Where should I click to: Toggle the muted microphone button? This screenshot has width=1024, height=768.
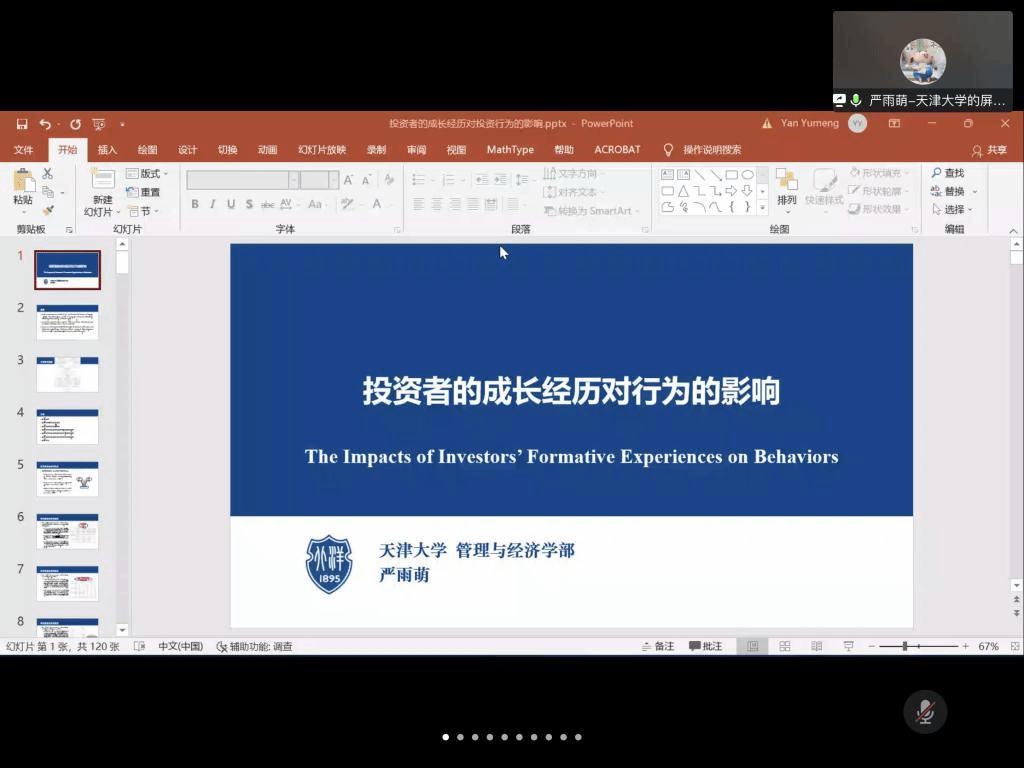[925, 712]
